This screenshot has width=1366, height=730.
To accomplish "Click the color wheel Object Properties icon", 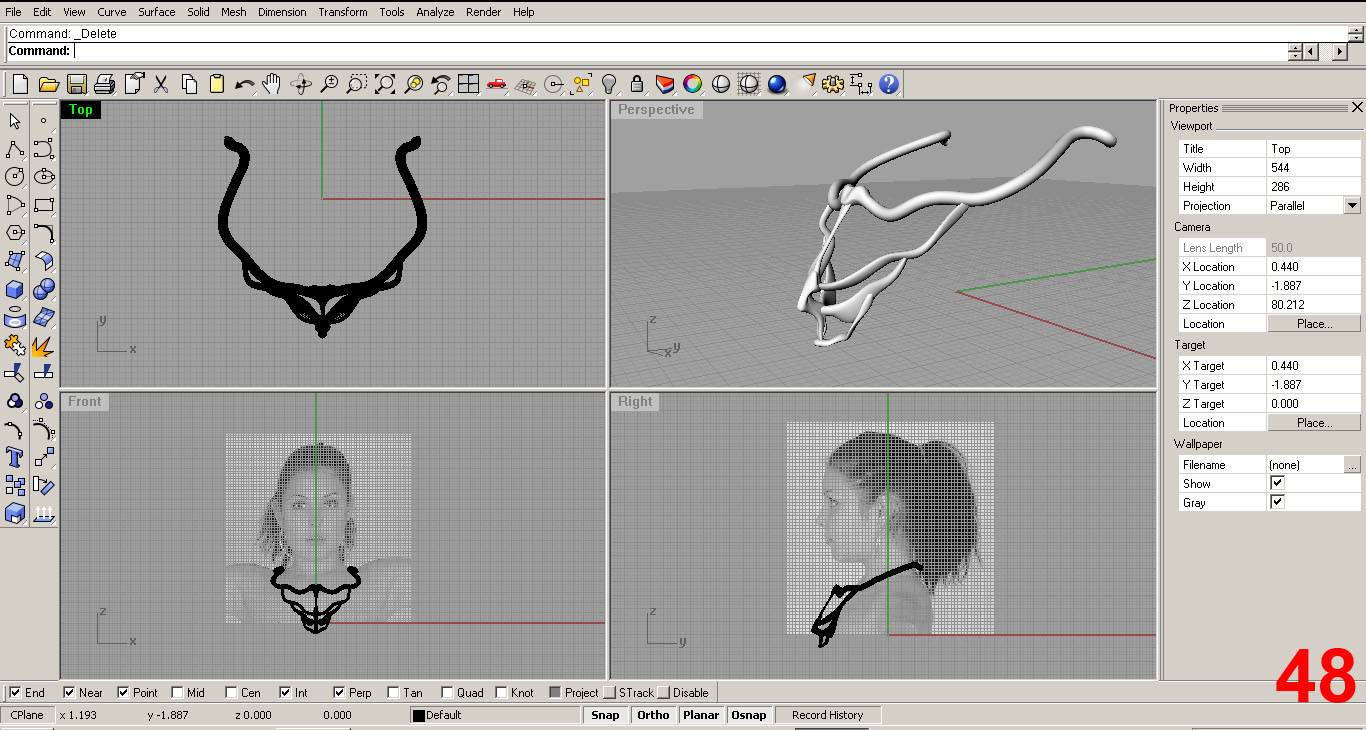I will point(692,85).
